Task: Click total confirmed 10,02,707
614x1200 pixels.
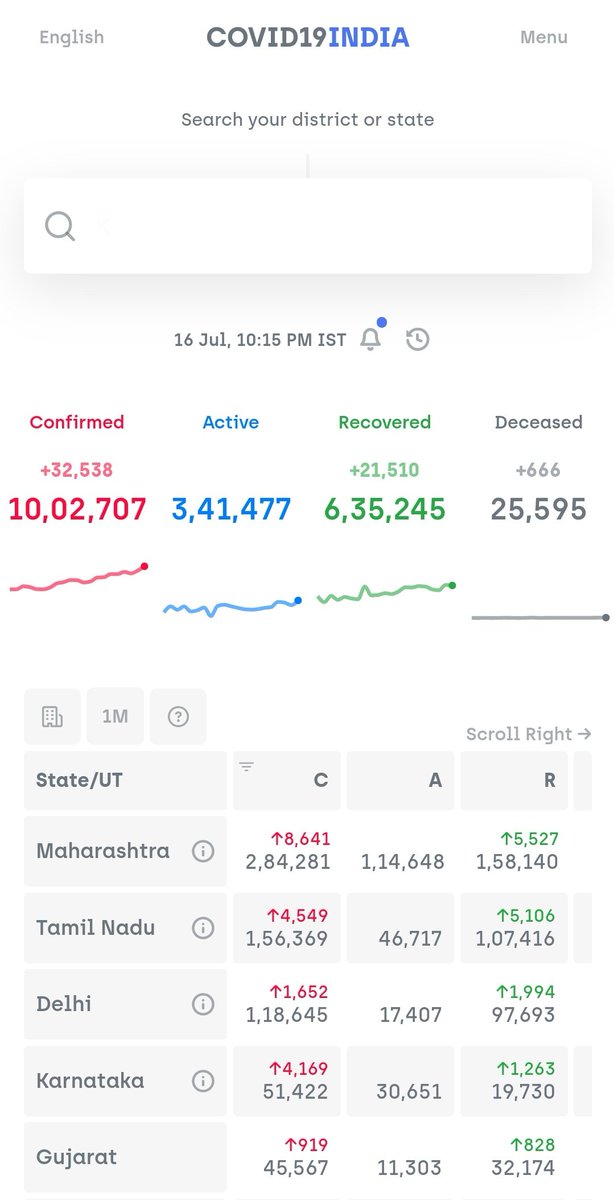Action: pyautogui.click(x=77, y=509)
